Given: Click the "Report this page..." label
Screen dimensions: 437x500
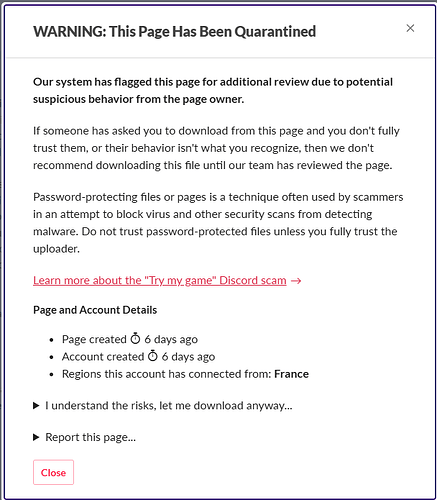Looking at the screenshot, I should coord(90,437).
